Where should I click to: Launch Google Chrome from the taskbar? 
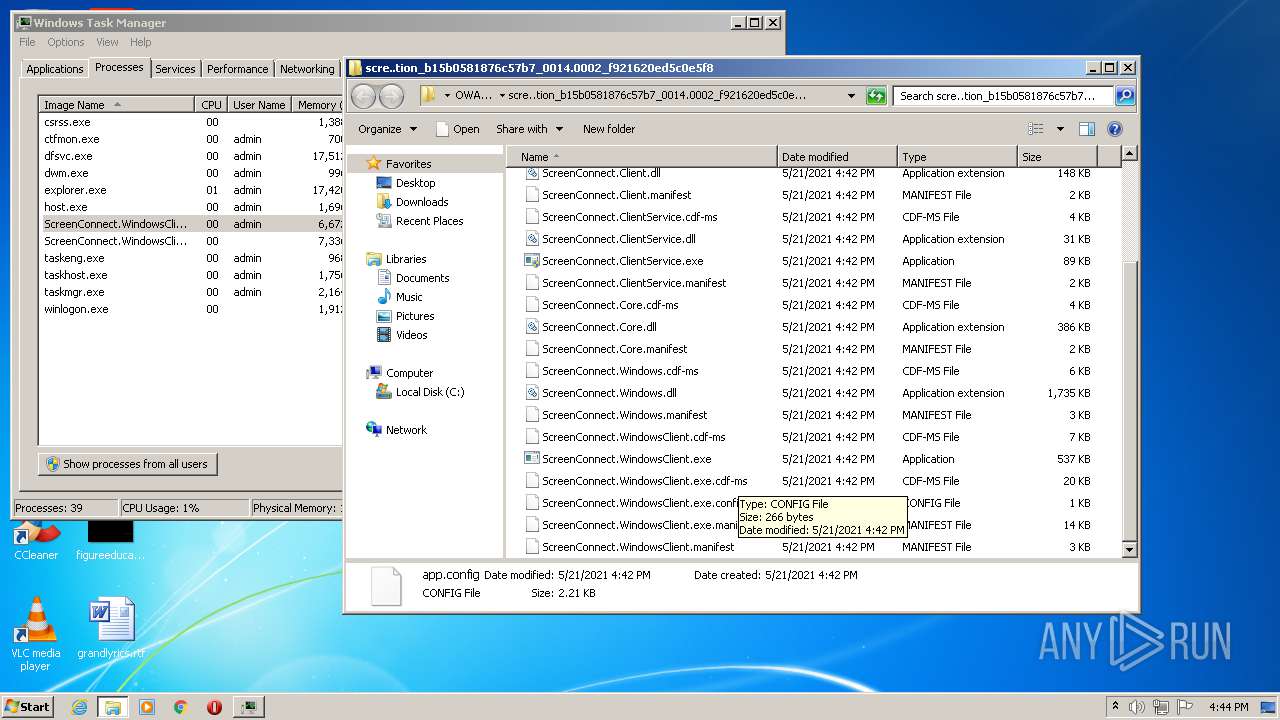181,707
